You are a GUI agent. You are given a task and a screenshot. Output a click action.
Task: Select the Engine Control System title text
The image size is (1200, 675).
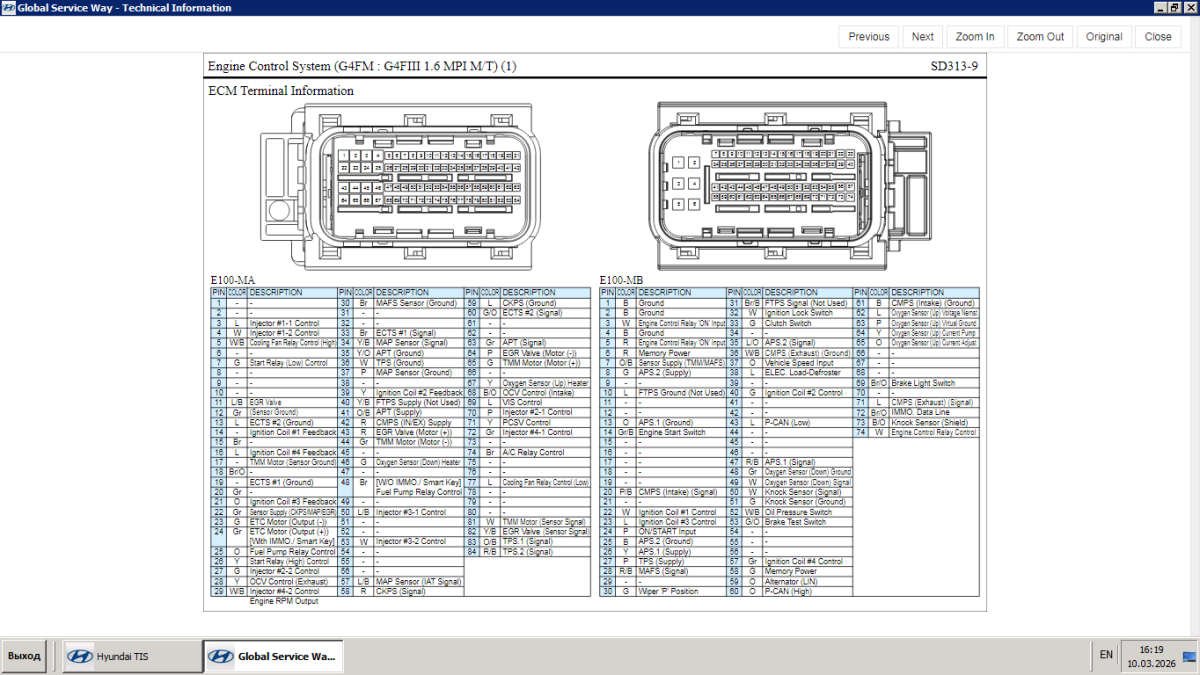point(362,66)
